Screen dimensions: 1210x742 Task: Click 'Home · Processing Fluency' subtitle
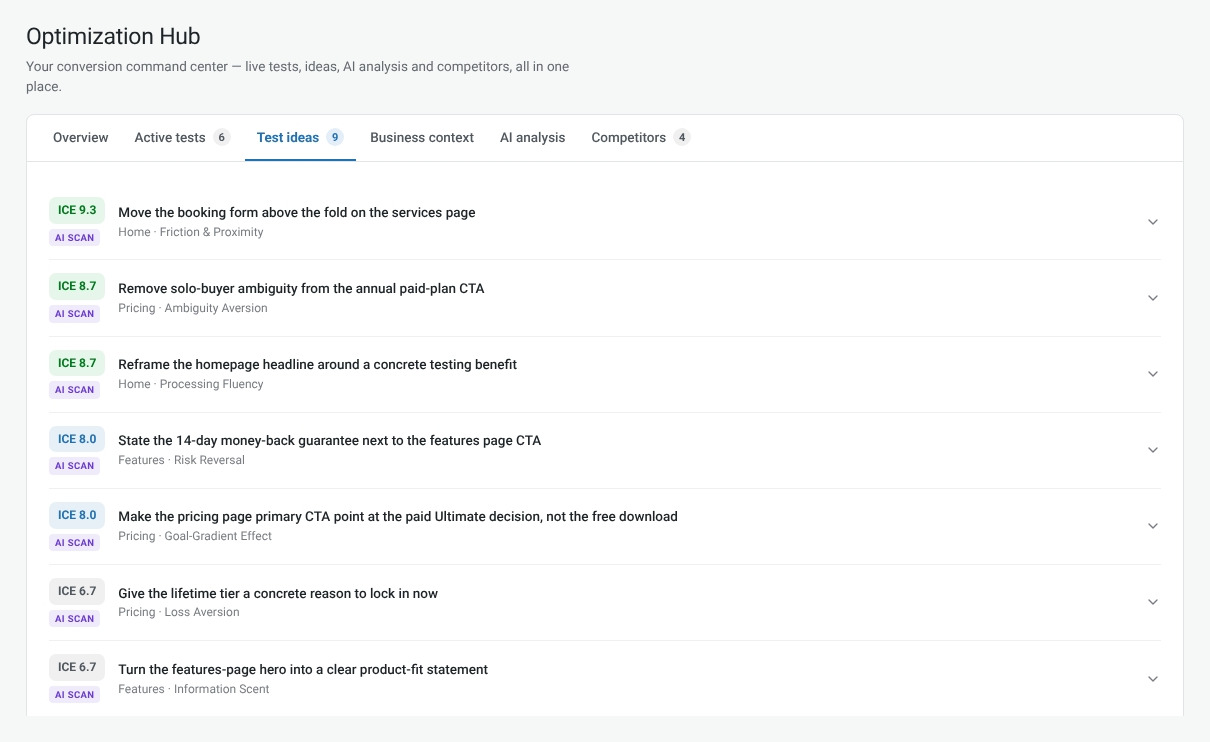pyautogui.click(x=191, y=384)
